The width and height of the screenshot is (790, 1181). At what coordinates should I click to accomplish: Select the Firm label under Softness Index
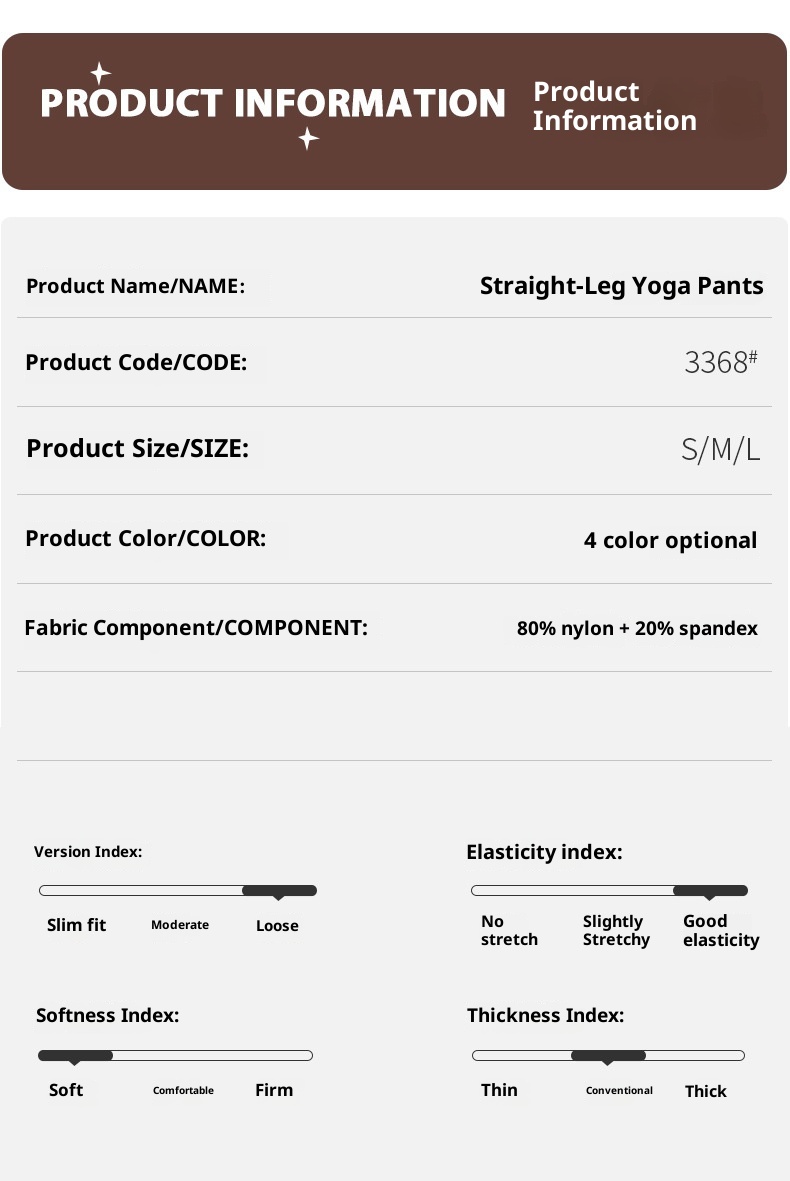tap(274, 1090)
